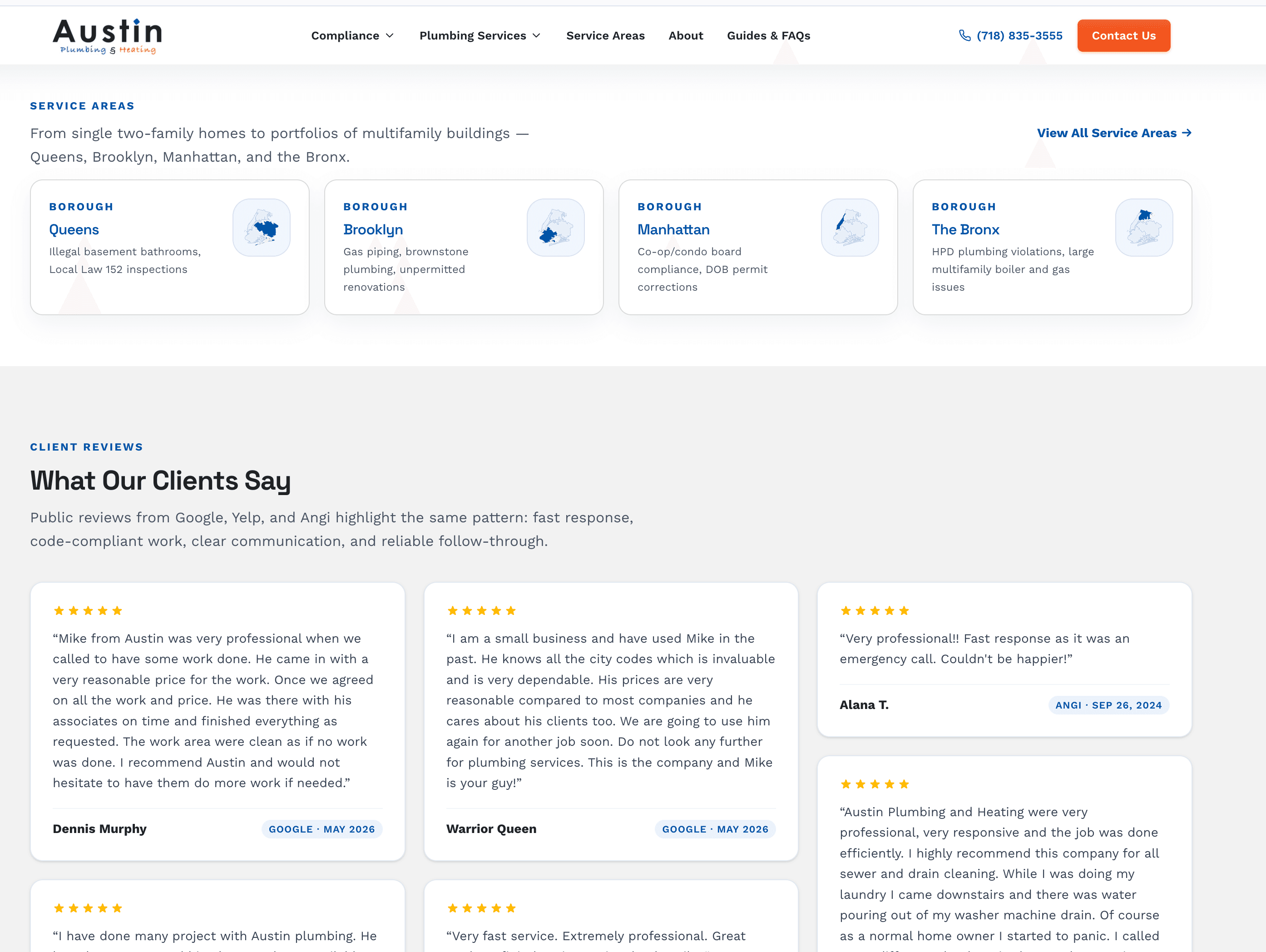Expand the Compliance menu chevron
Screen dimensions: 1266x952
390,35
